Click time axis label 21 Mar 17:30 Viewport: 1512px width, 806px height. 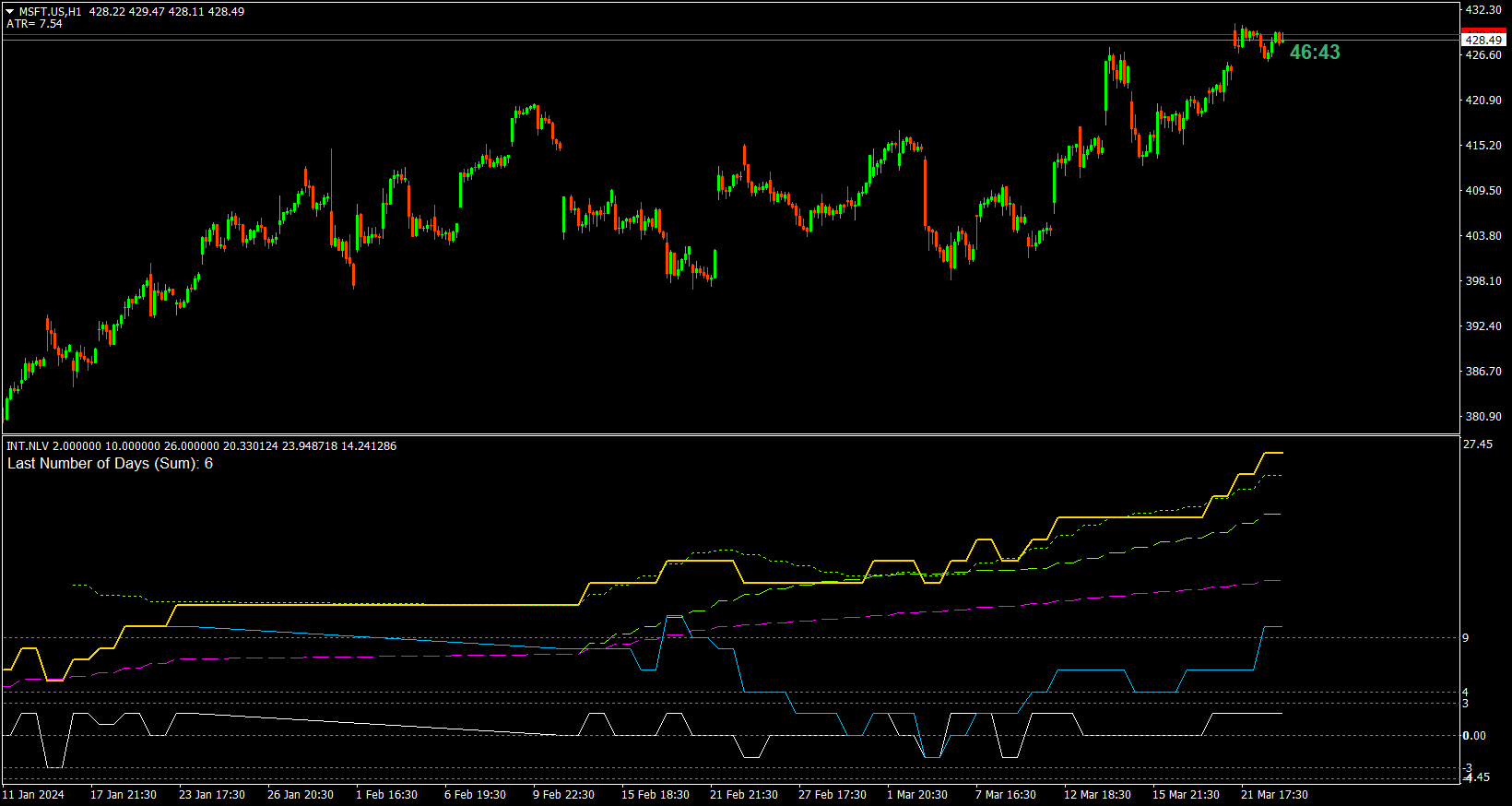coord(1274,795)
